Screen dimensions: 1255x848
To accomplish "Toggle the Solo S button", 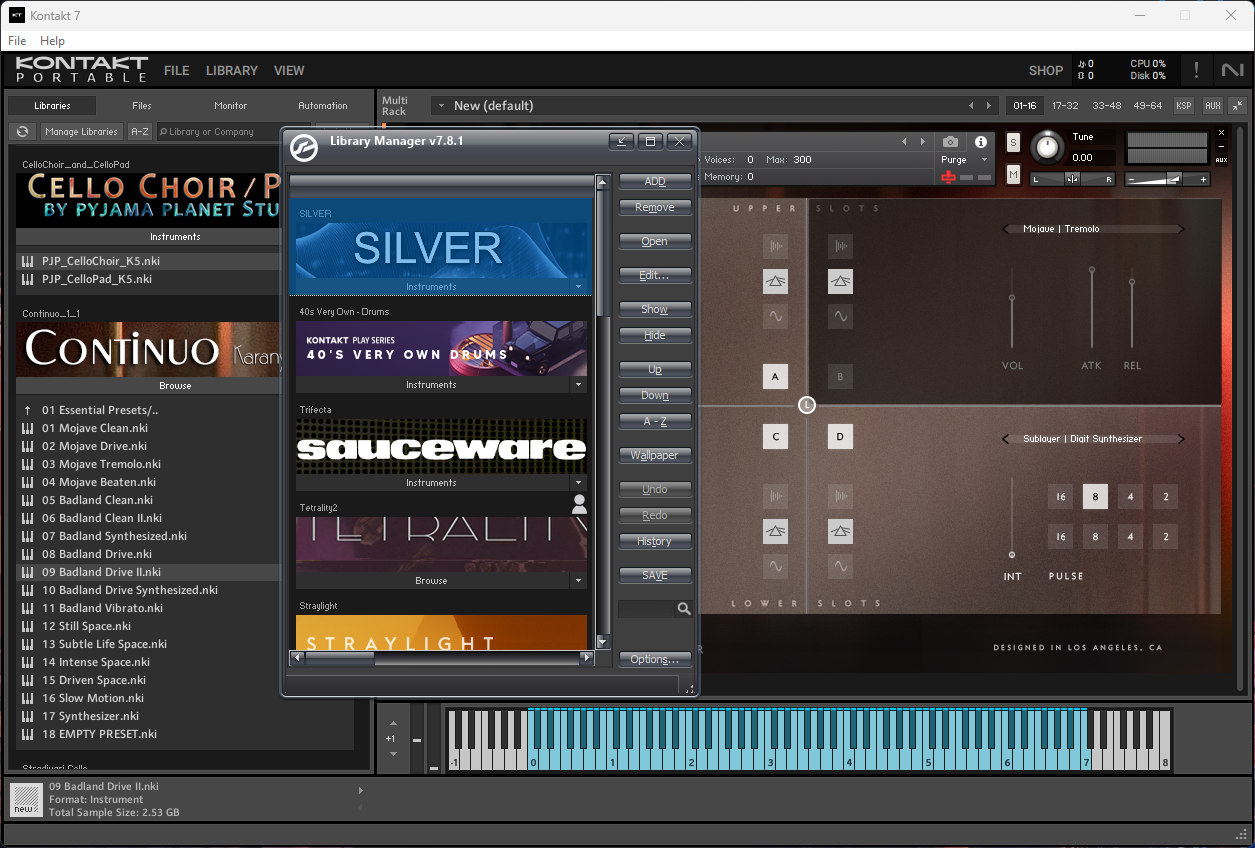I will [1013, 142].
